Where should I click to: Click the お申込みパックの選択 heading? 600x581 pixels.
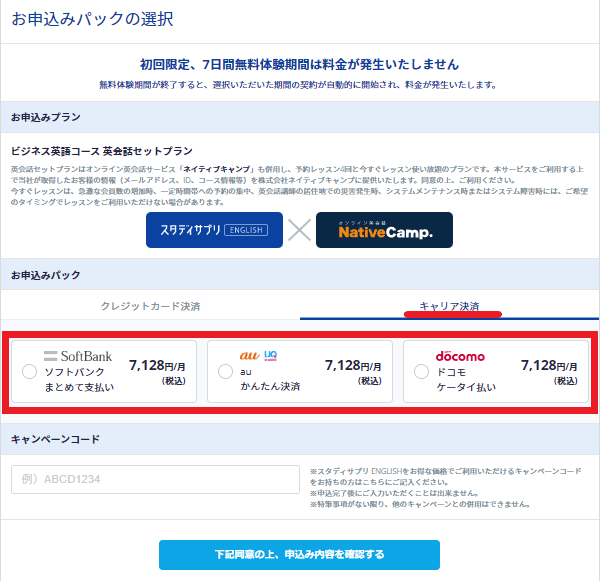pyautogui.click(x=92, y=19)
